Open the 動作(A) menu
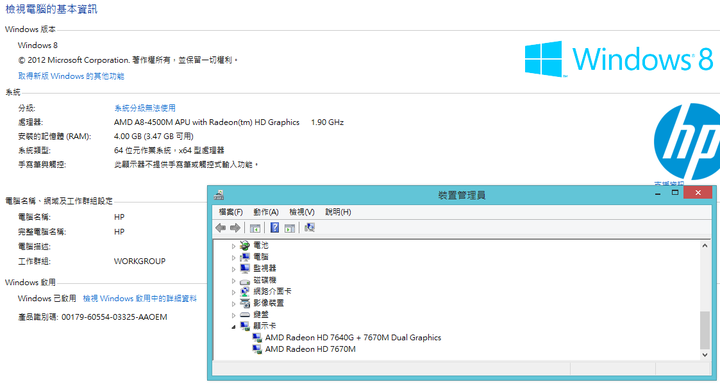 tap(266, 212)
